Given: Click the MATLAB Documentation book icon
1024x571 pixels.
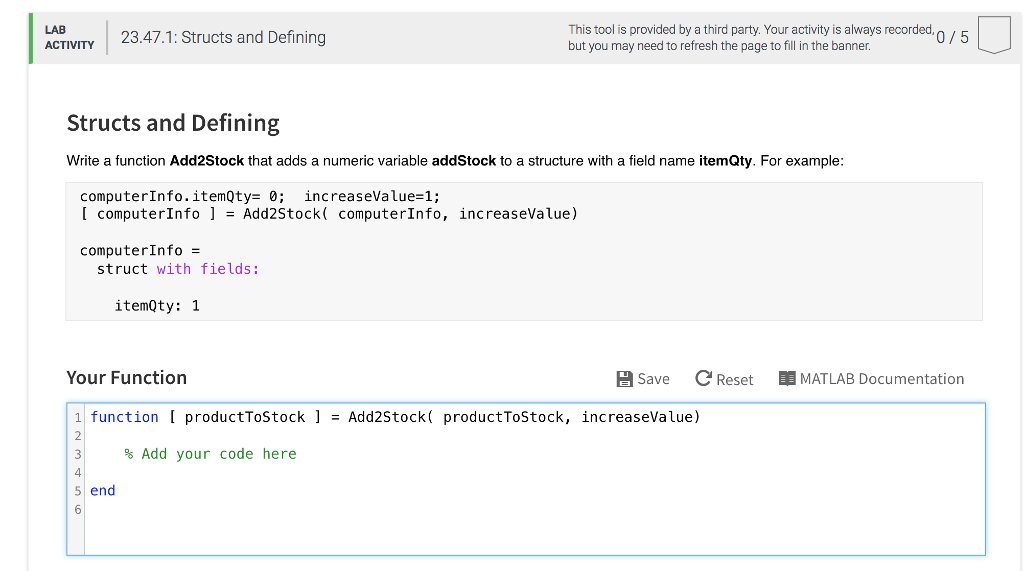Looking at the screenshot, I should tap(787, 379).
